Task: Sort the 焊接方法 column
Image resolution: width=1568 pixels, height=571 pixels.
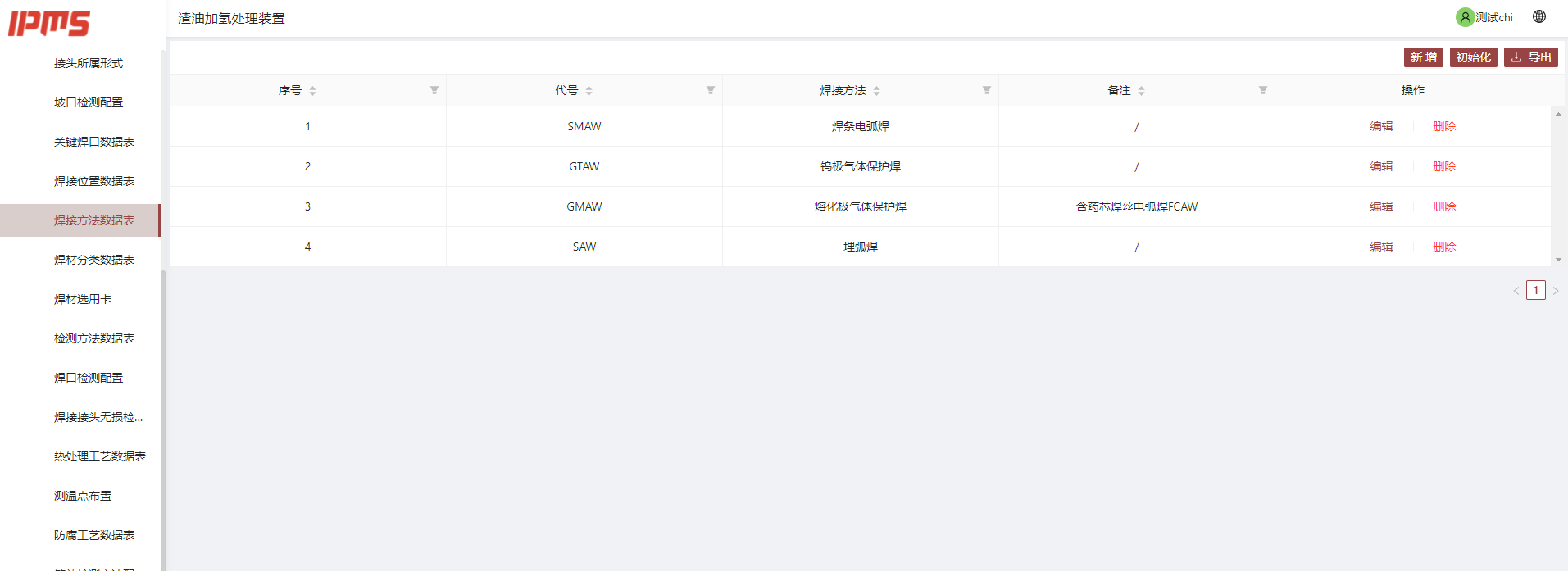Action: [x=876, y=91]
